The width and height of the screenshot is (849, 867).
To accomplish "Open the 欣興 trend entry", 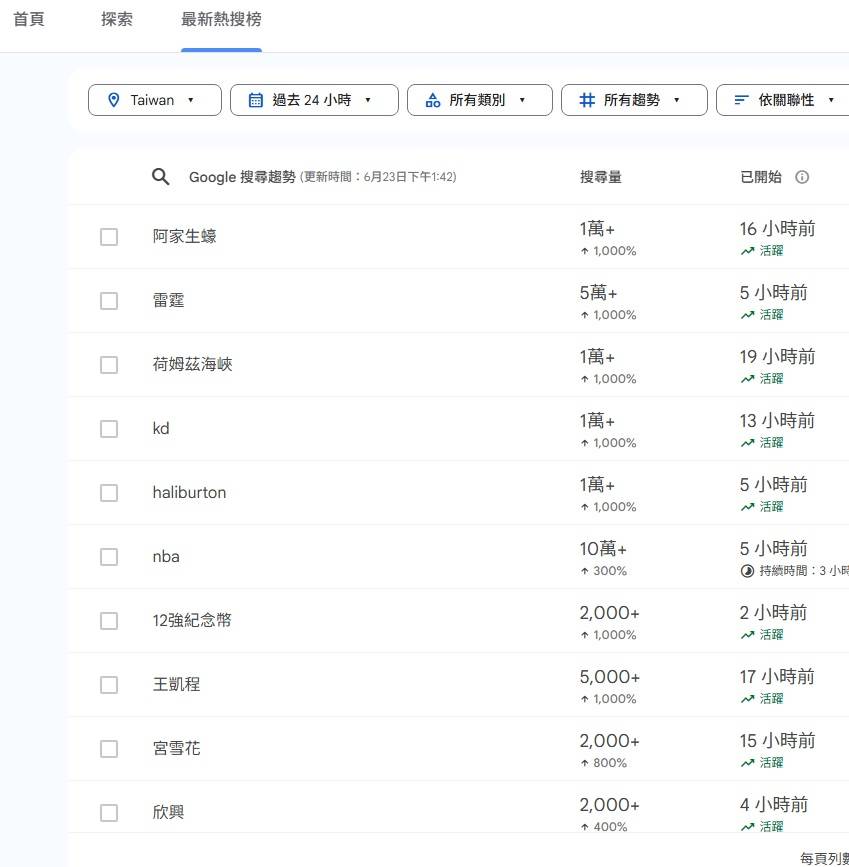I will tap(168, 812).
